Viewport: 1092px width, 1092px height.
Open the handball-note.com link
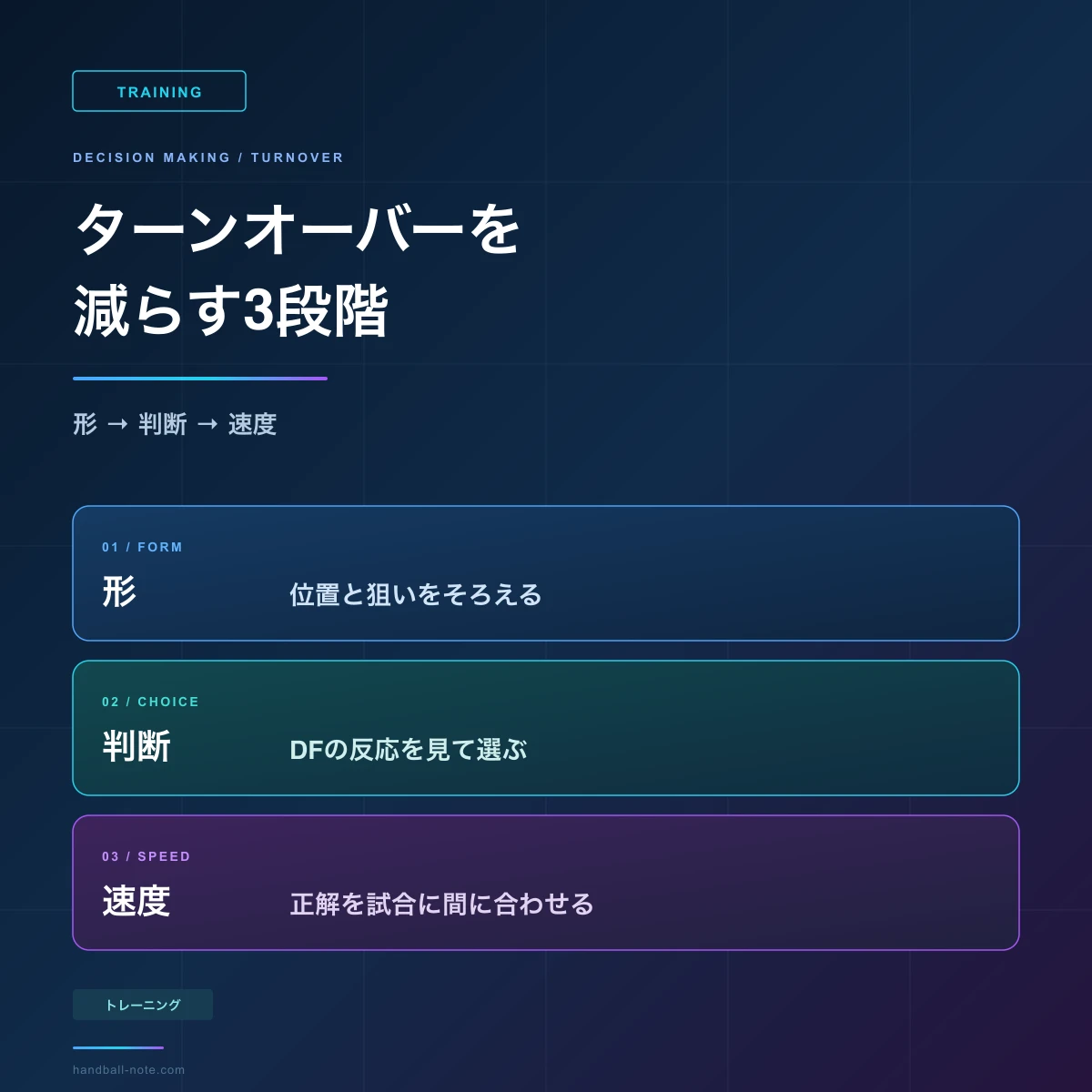click(129, 1070)
